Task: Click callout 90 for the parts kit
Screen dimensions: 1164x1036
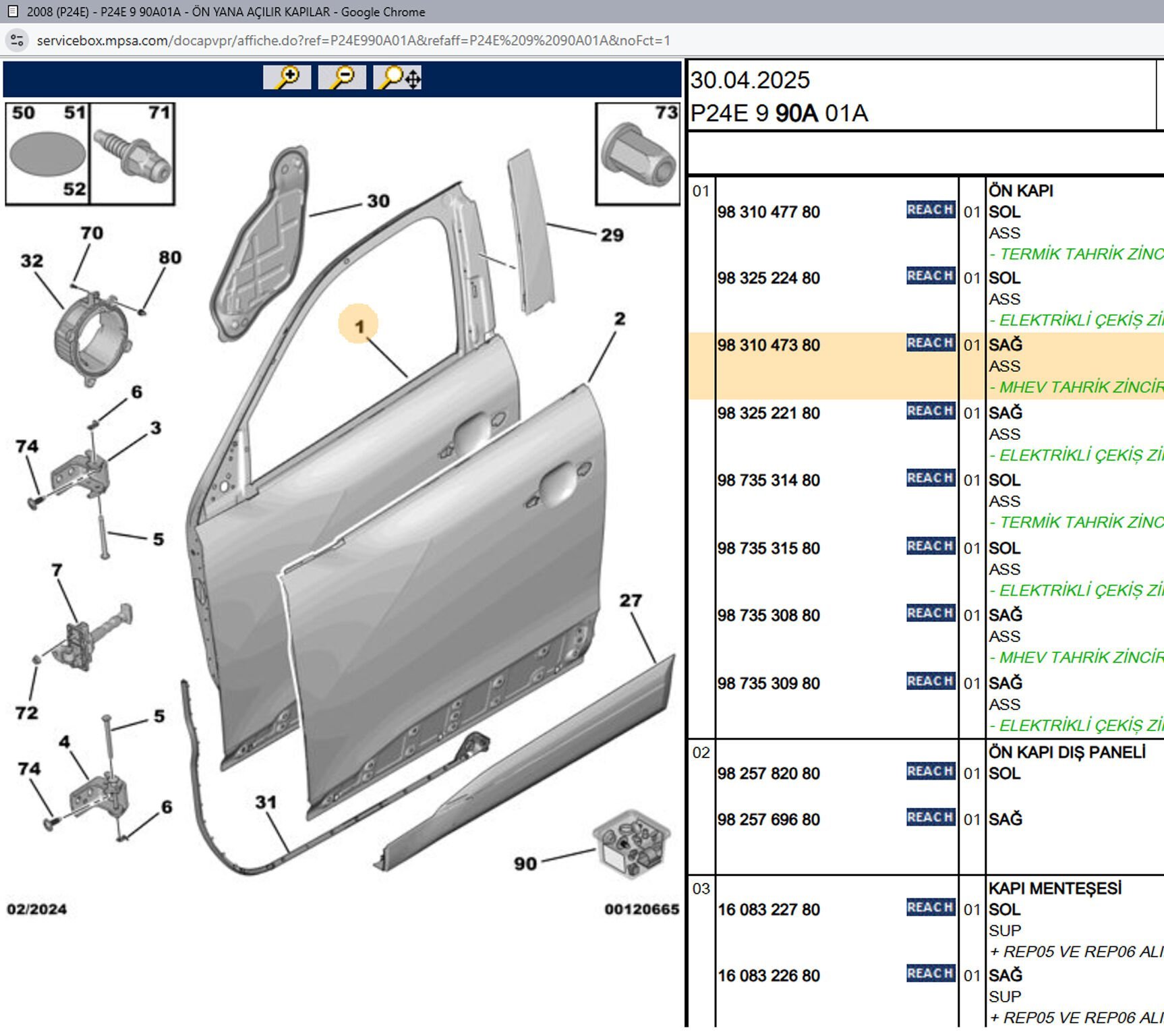Action: pos(525,863)
